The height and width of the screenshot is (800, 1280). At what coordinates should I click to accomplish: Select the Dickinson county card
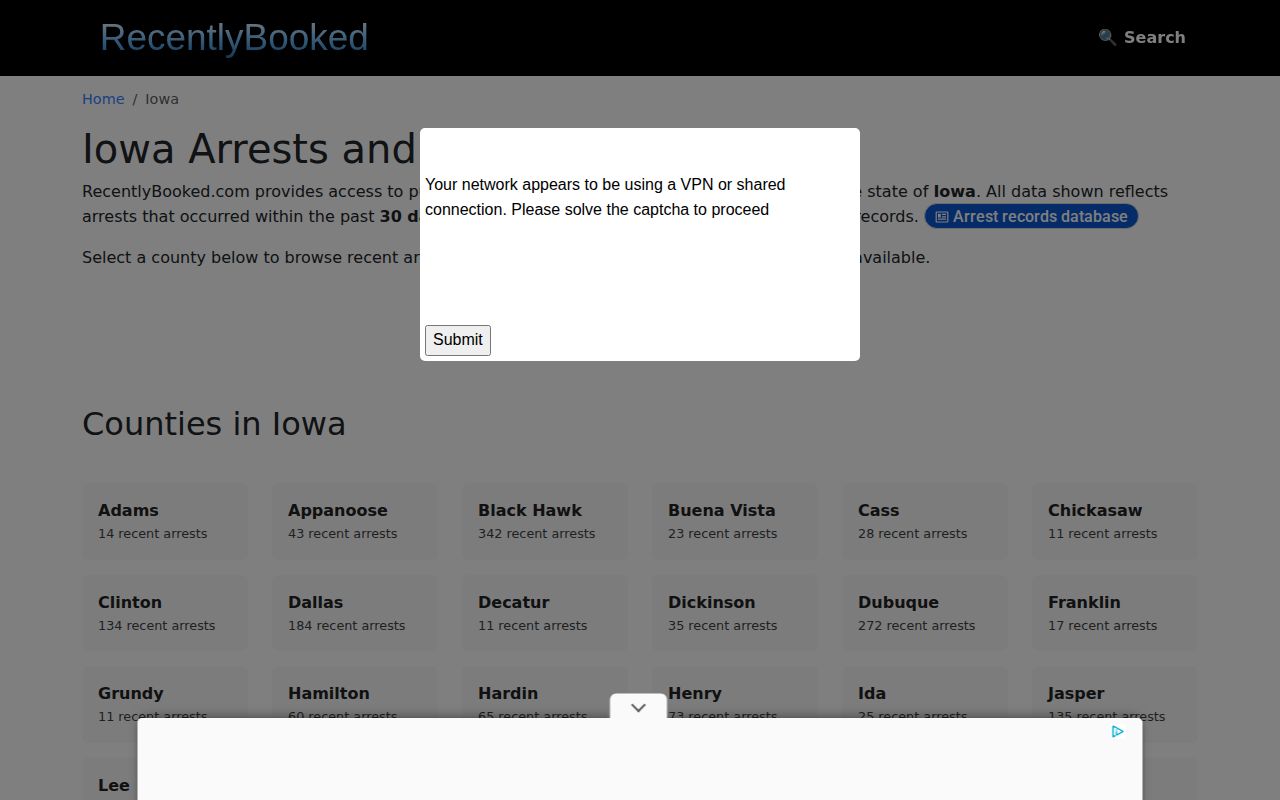pos(735,613)
